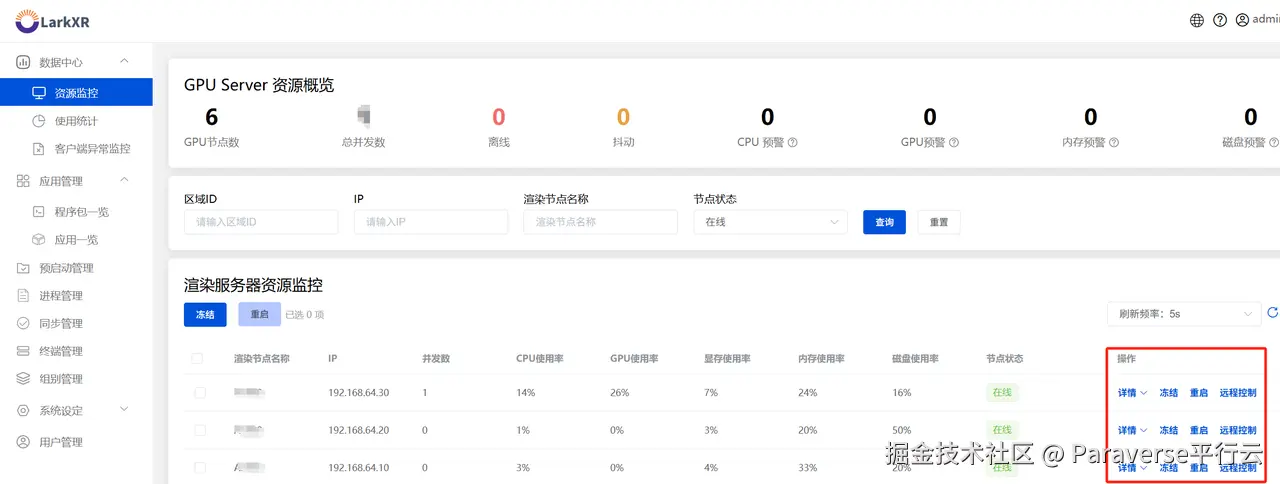This screenshot has width=1280, height=484.
Task: Focus the IP input field
Action: coord(431,222)
